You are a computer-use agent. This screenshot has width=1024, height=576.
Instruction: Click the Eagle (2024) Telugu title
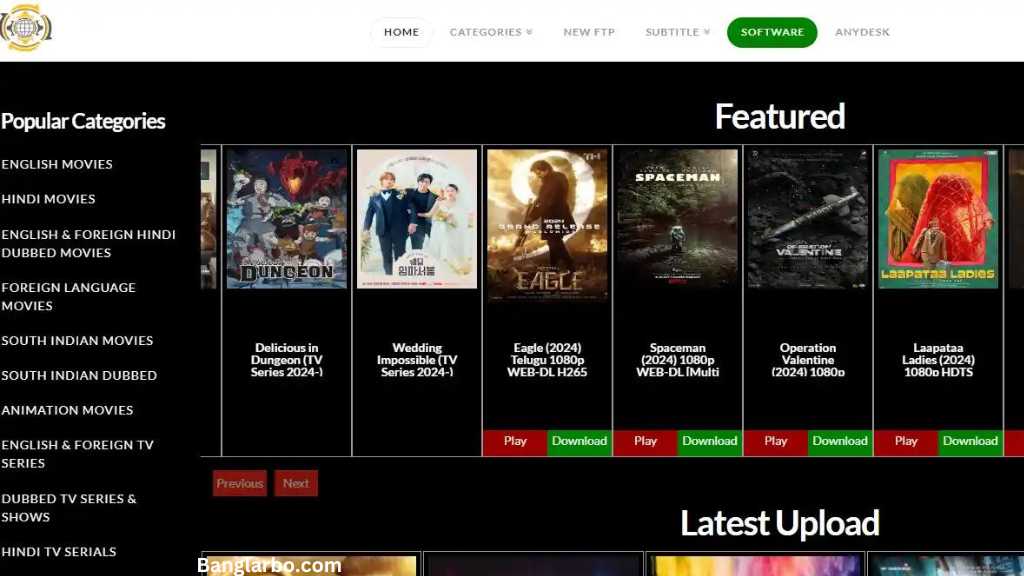[547, 360]
